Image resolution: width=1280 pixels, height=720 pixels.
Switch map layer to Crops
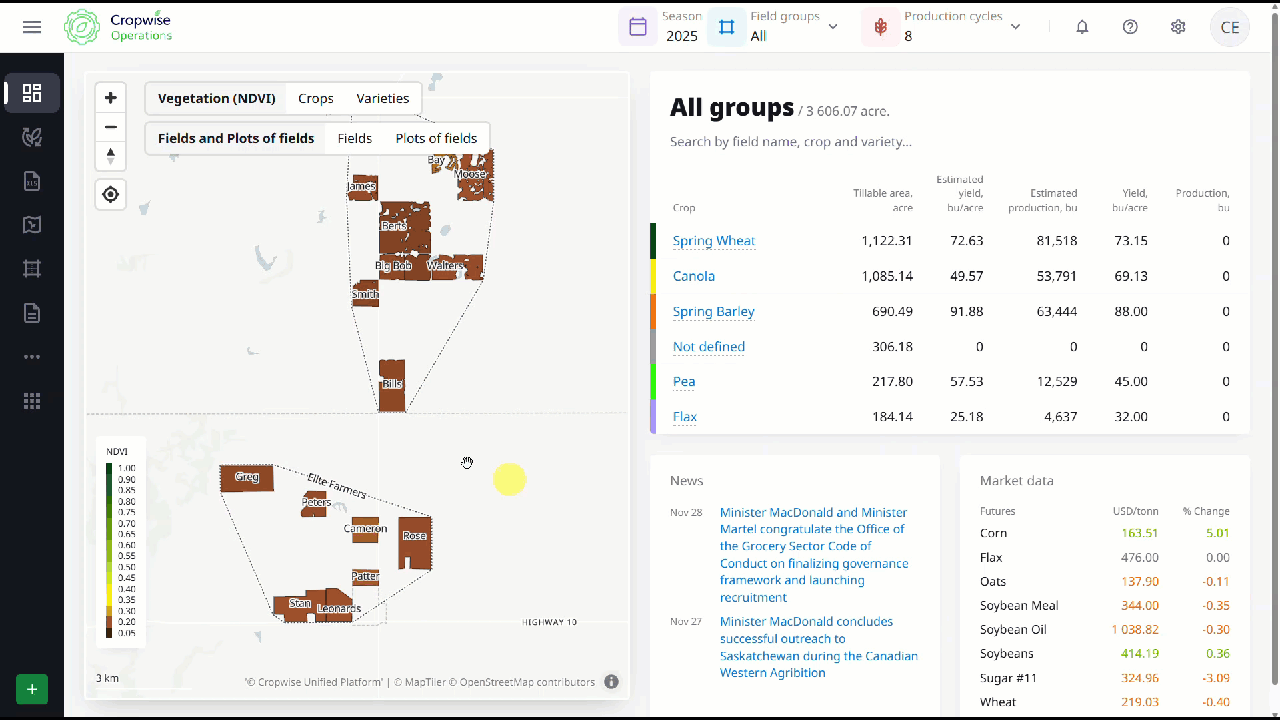pos(315,99)
